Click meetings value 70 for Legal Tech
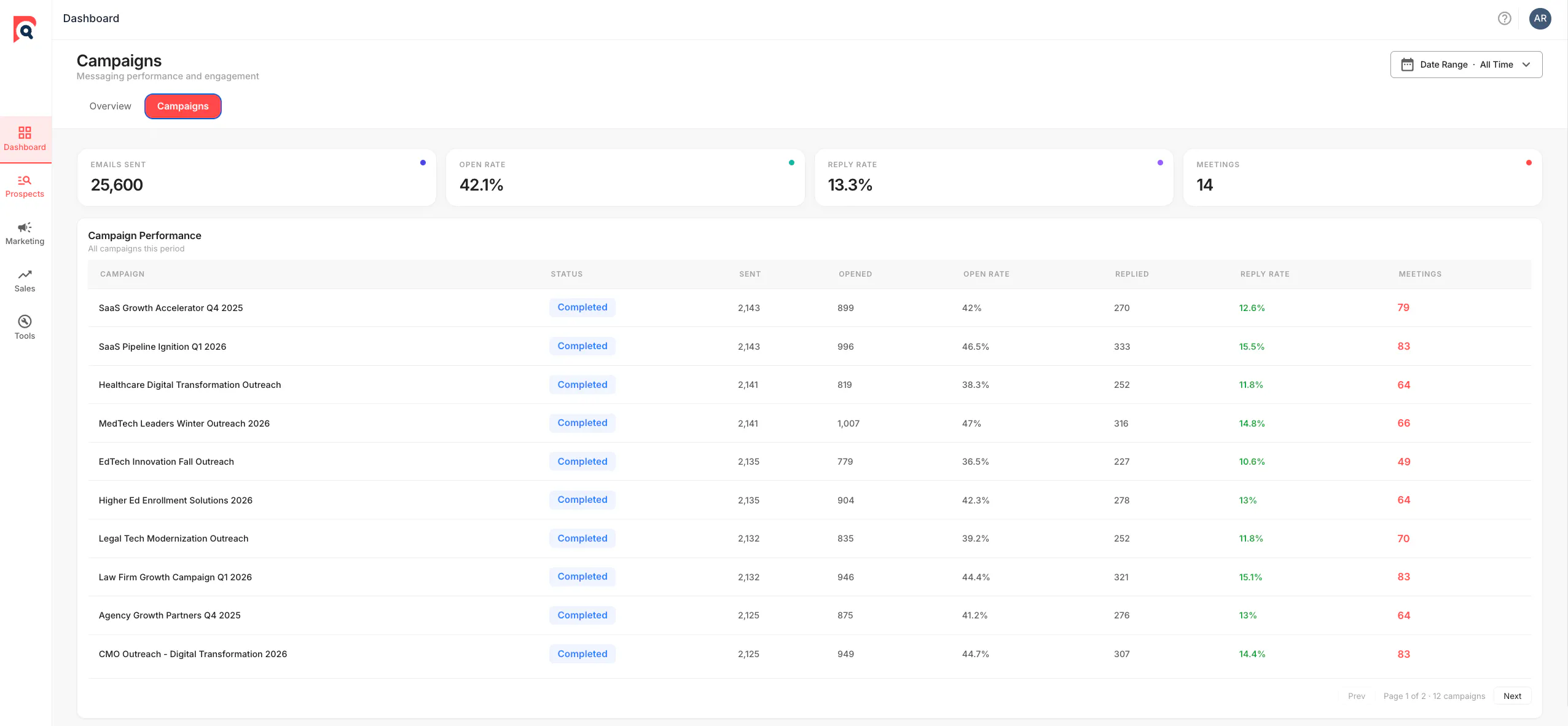 coord(1403,539)
